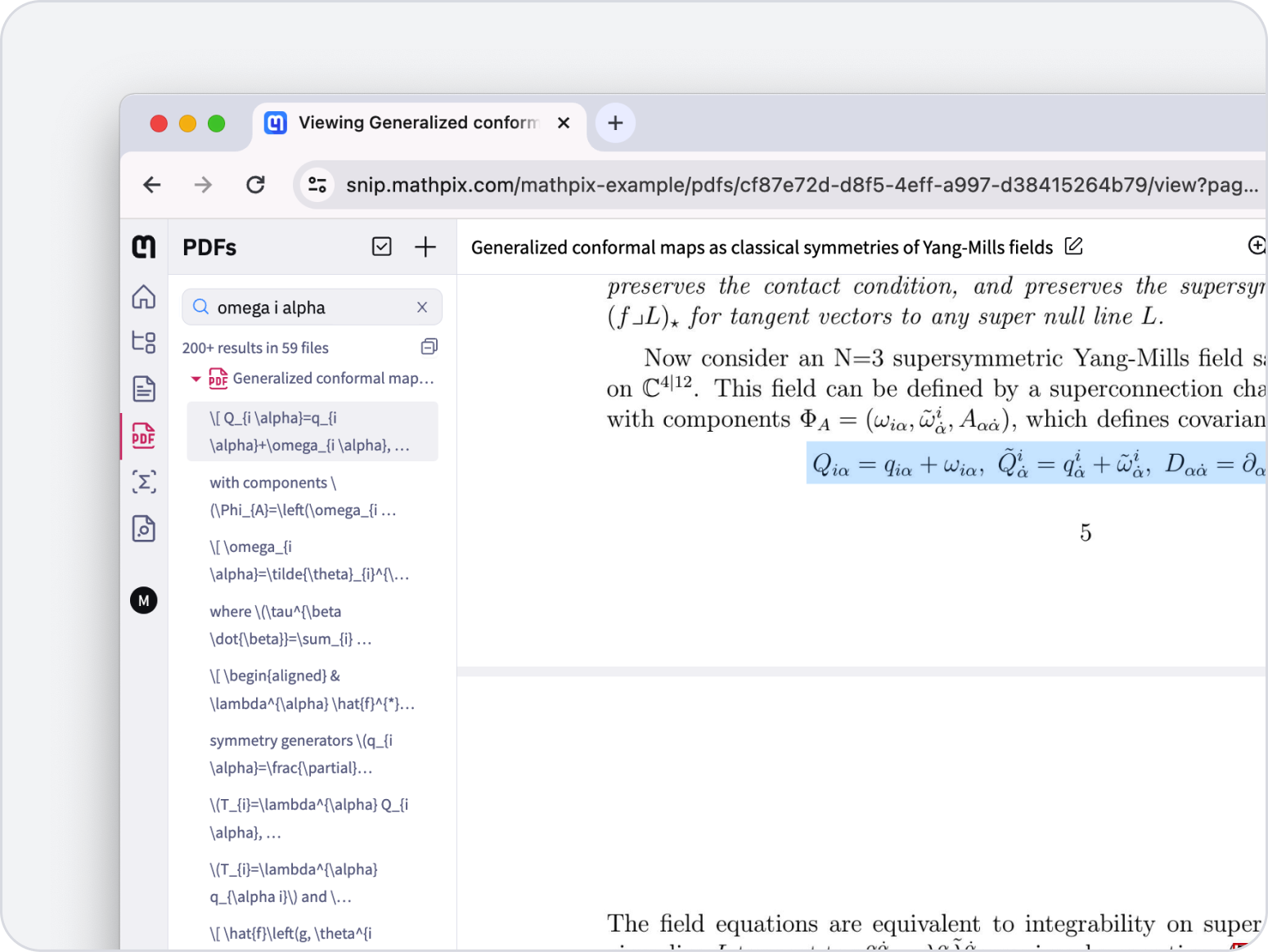
Task: Select result \[ \omega_{i \alpha}=\tilde{\theta}
Action: [x=313, y=560]
